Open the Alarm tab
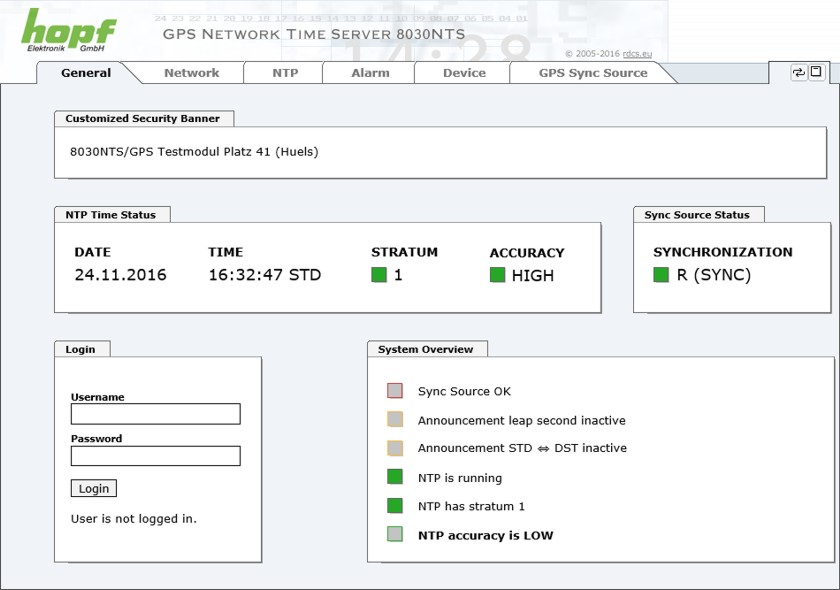The width and height of the screenshot is (840, 590). point(370,73)
